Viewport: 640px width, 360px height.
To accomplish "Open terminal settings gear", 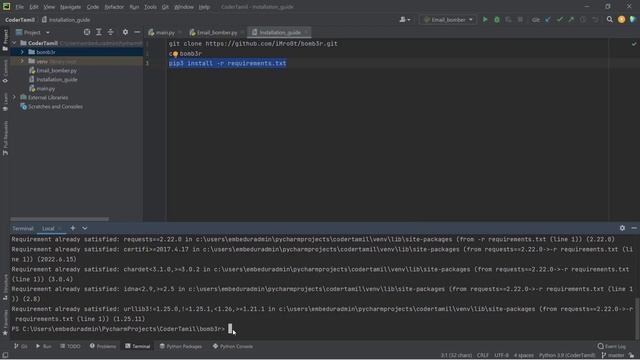I will (x=622, y=228).
